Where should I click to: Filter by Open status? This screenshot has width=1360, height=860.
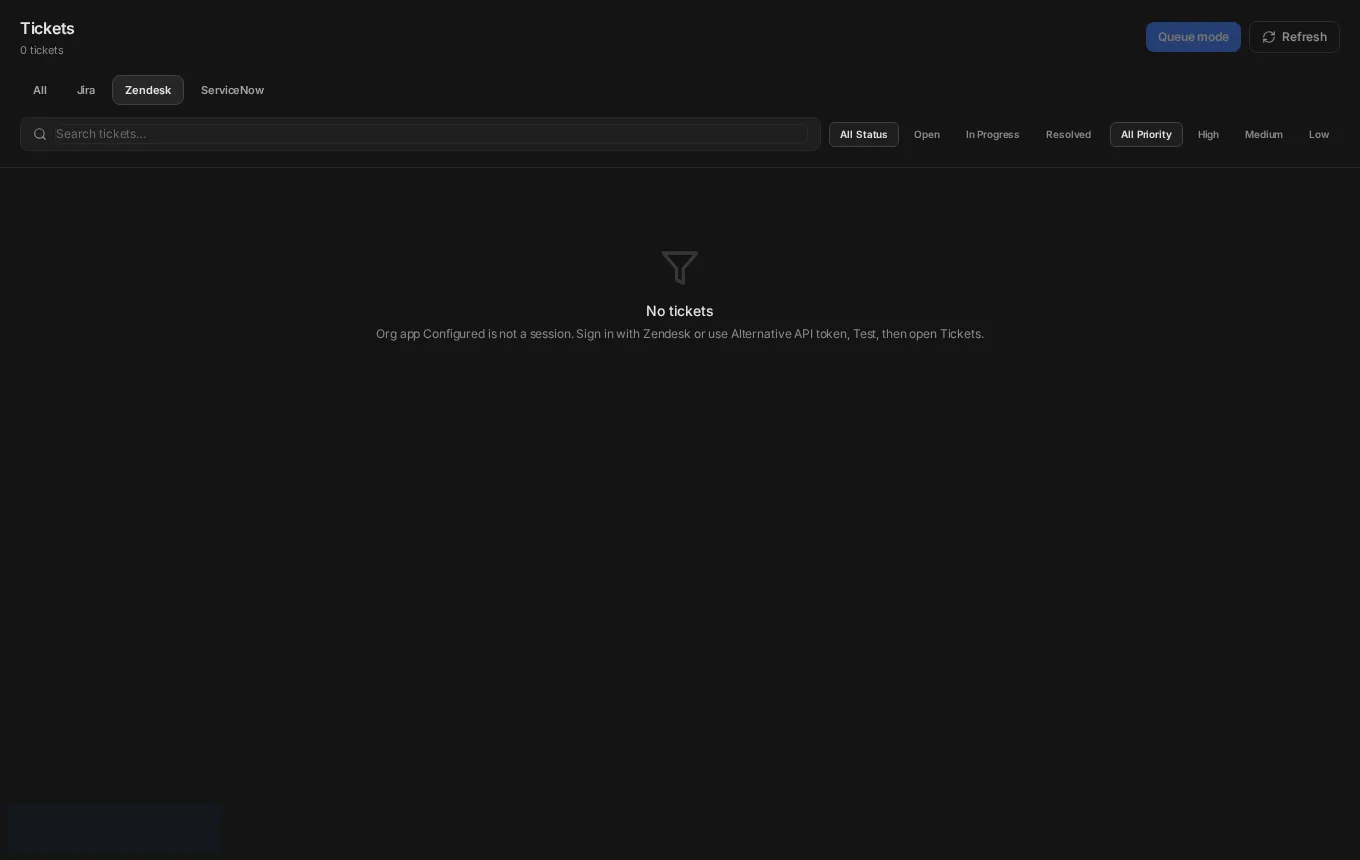pos(927,135)
